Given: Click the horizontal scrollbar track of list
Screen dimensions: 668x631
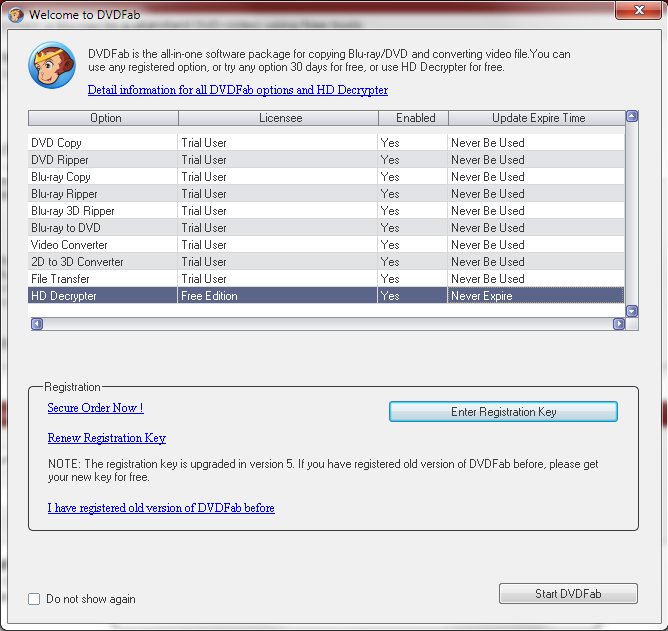Looking at the screenshot, I should (x=328, y=324).
